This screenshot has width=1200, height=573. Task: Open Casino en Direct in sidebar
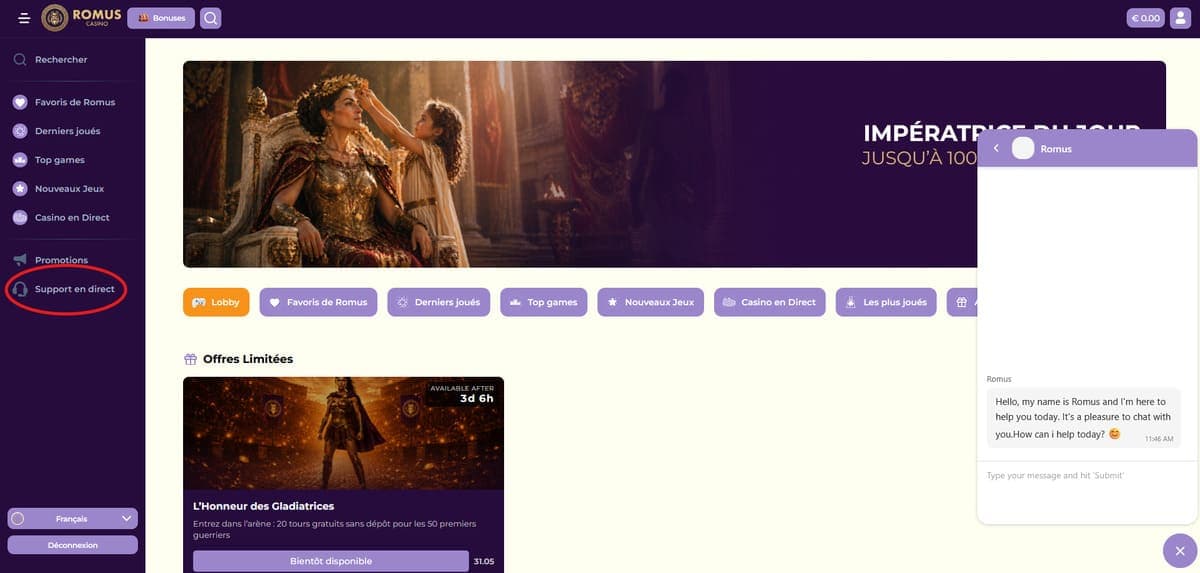pyautogui.click(x=62, y=218)
